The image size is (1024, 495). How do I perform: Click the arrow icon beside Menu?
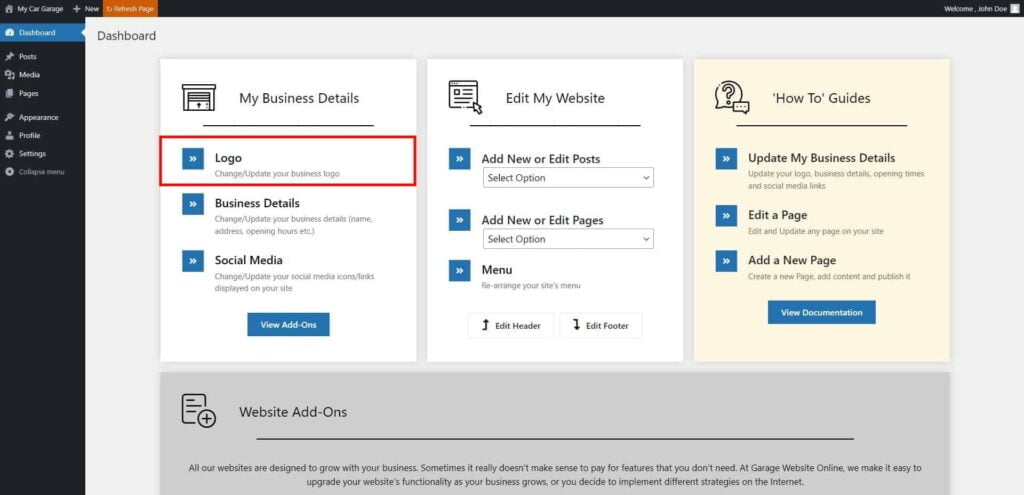(x=459, y=270)
